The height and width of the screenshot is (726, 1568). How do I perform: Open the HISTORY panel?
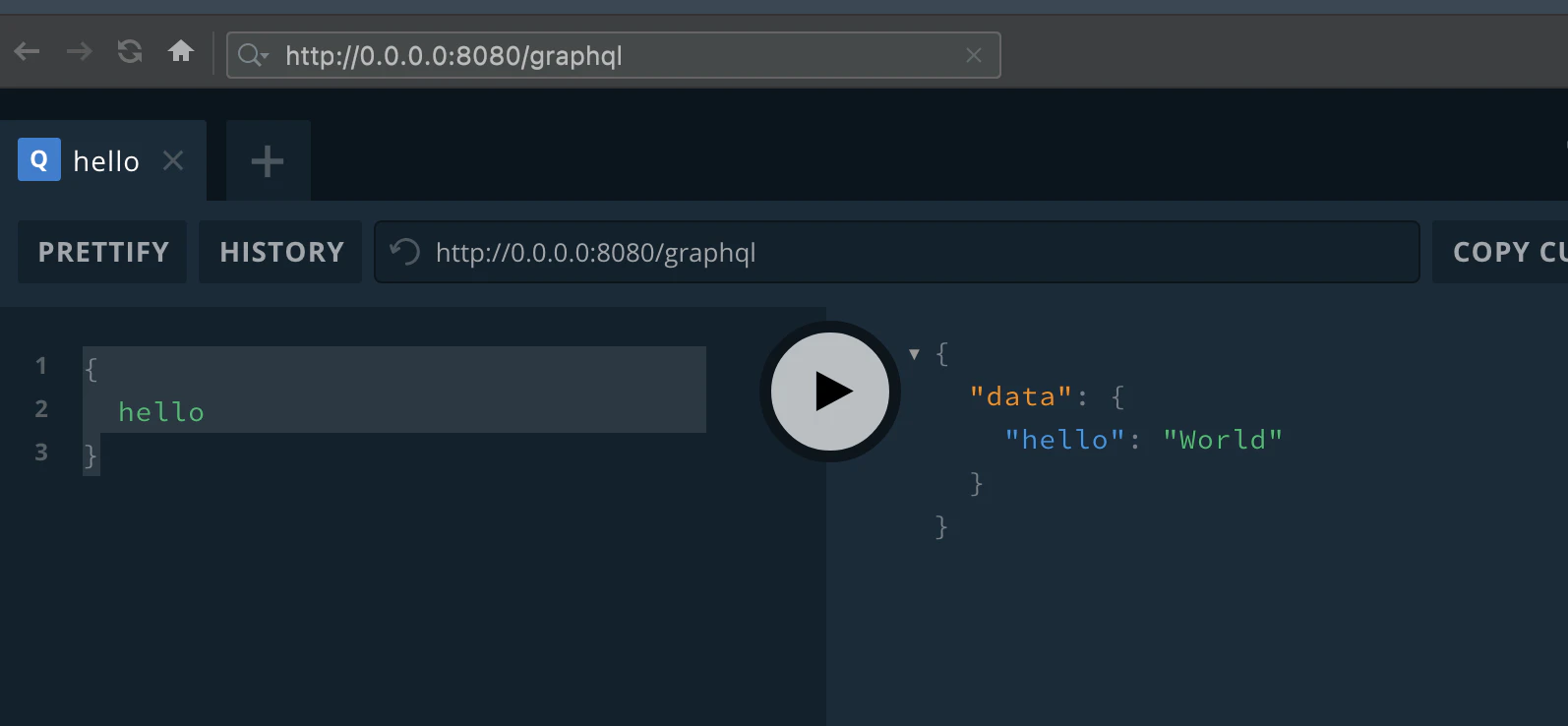281,253
